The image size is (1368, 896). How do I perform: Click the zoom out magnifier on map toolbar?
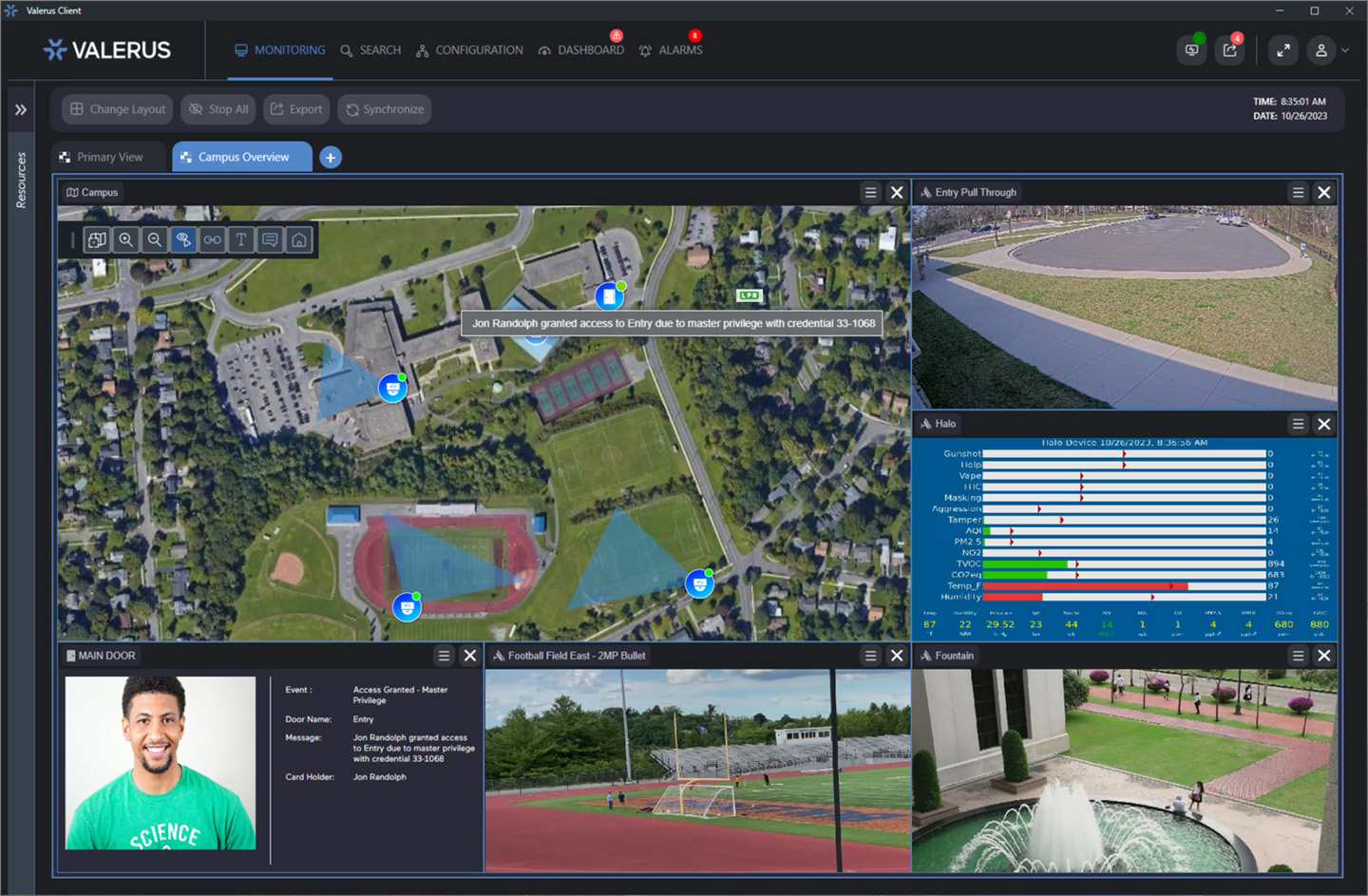pyautogui.click(x=155, y=240)
